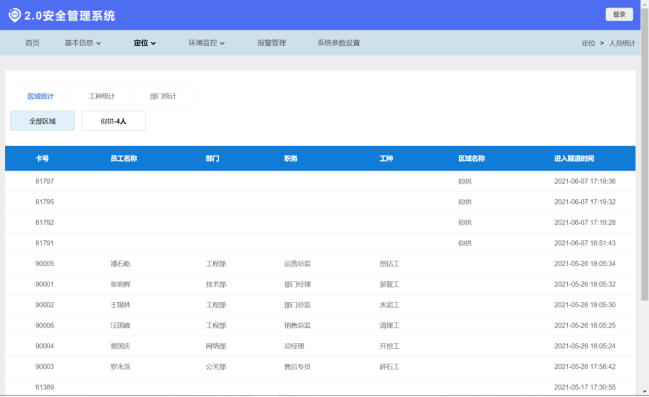649x397 pixels.
Task: Switch to the 区域统计 tab
Action: click(x=41, y=96)
